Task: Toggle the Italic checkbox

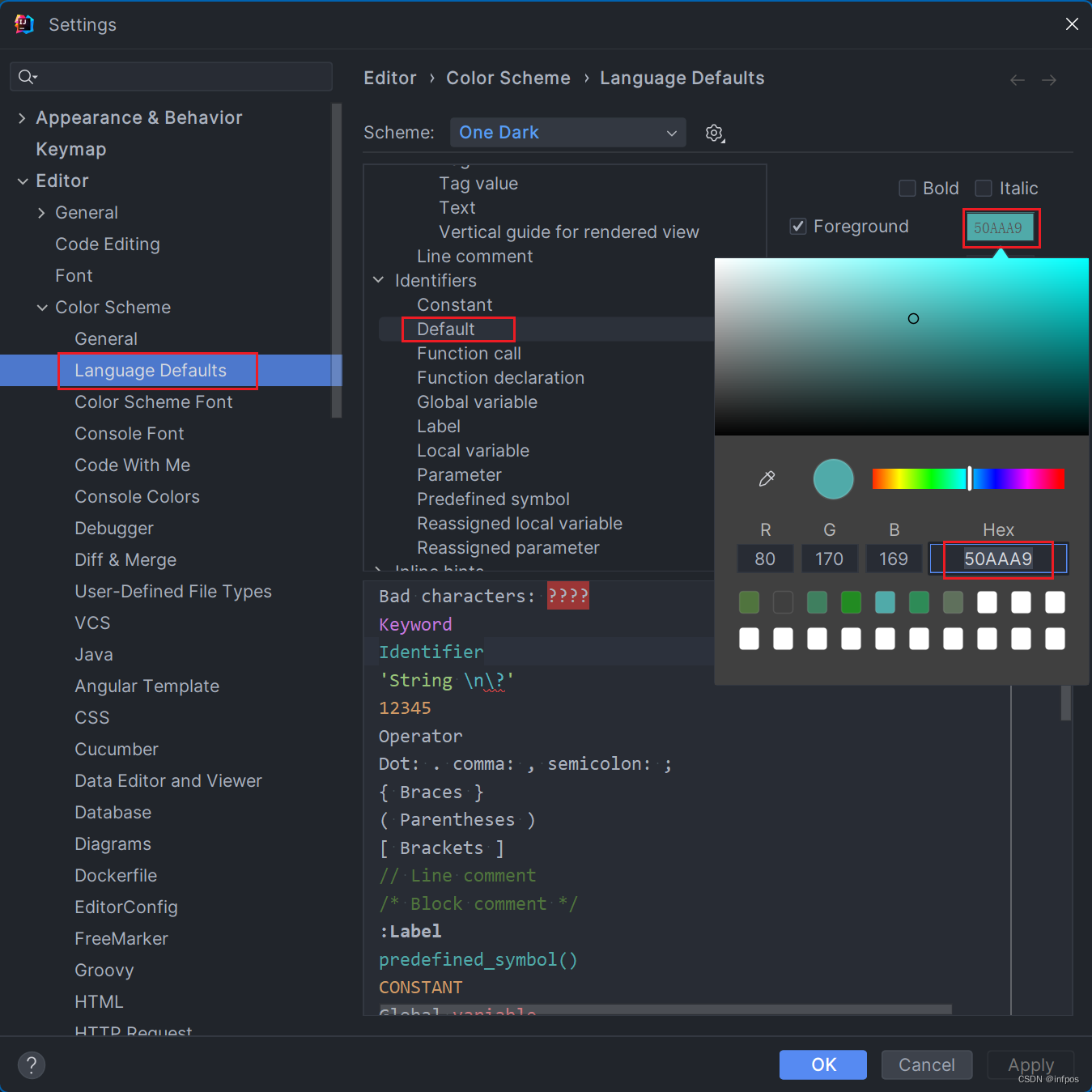Action: pos(984,189)
